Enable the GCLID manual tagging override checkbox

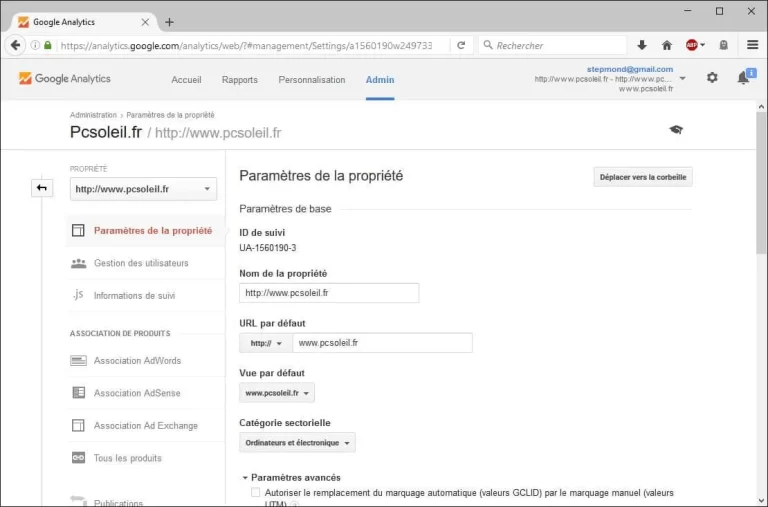(255, 492)
